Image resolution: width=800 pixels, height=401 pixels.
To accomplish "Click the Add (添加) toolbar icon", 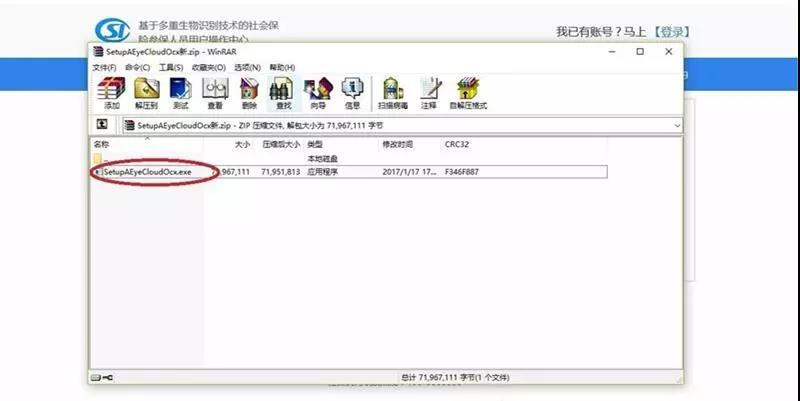I will click(x=111, y=93).
